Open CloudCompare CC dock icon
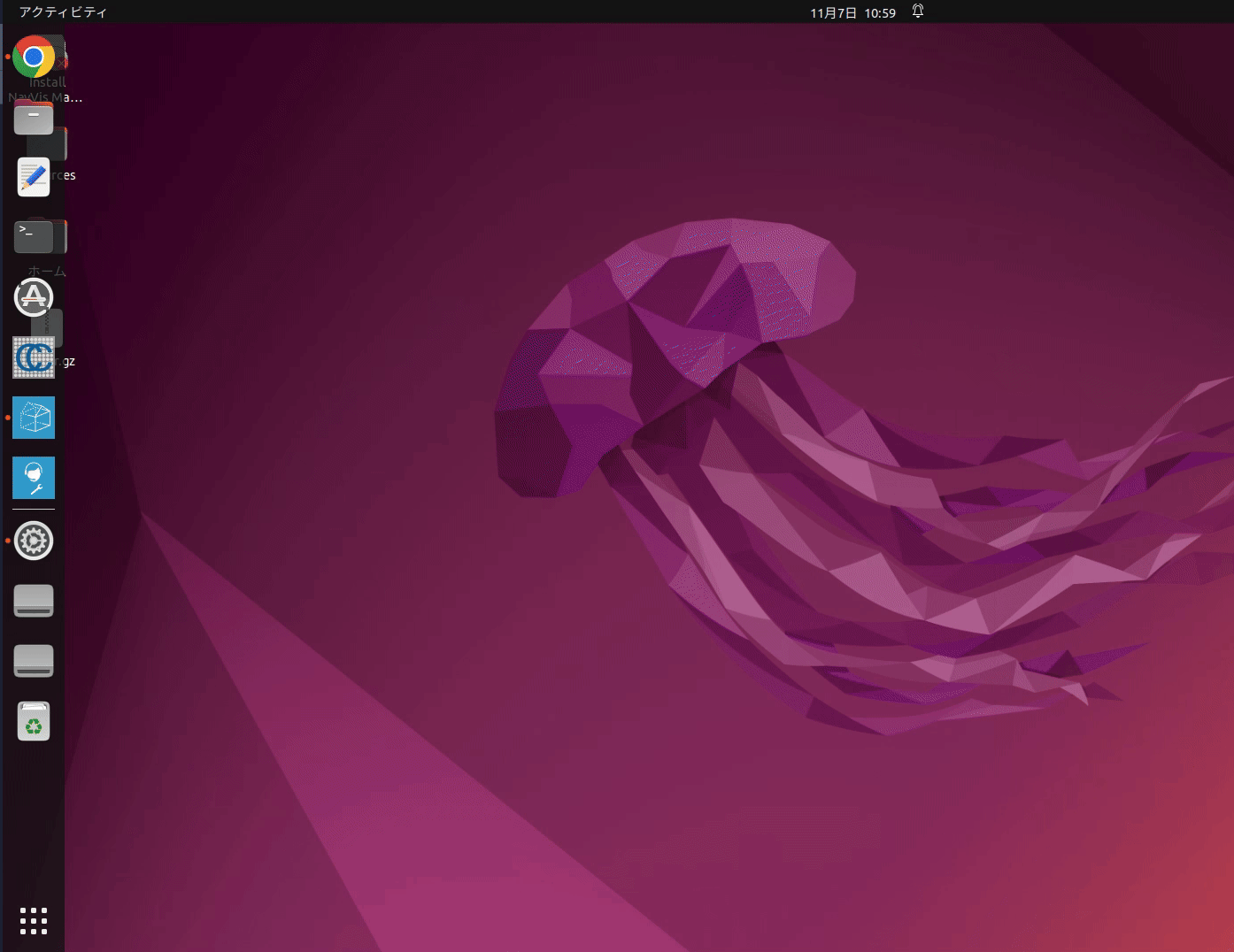 click(x=34, y=357)
